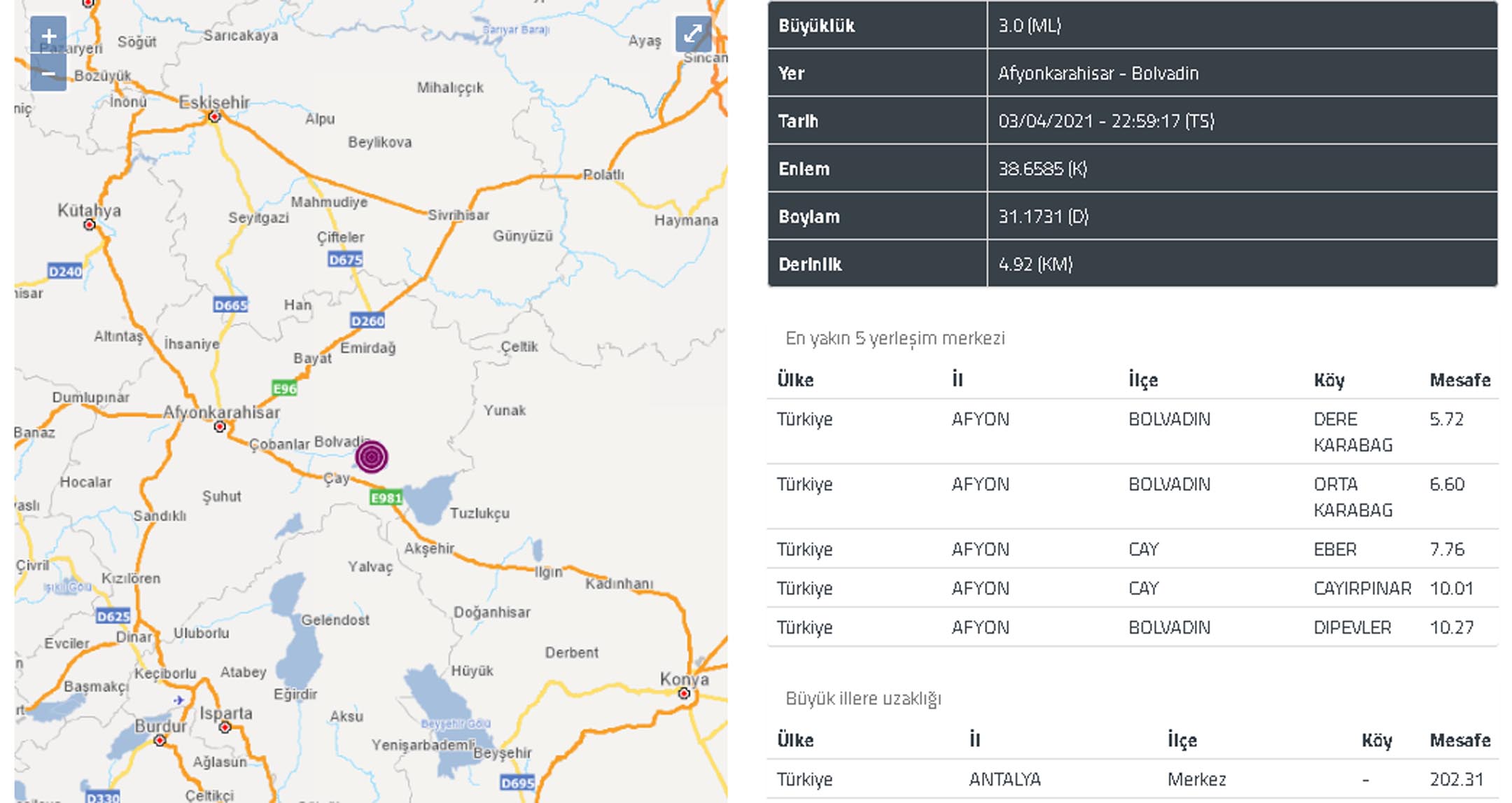Click the Kütahya city marker dot

90,225
